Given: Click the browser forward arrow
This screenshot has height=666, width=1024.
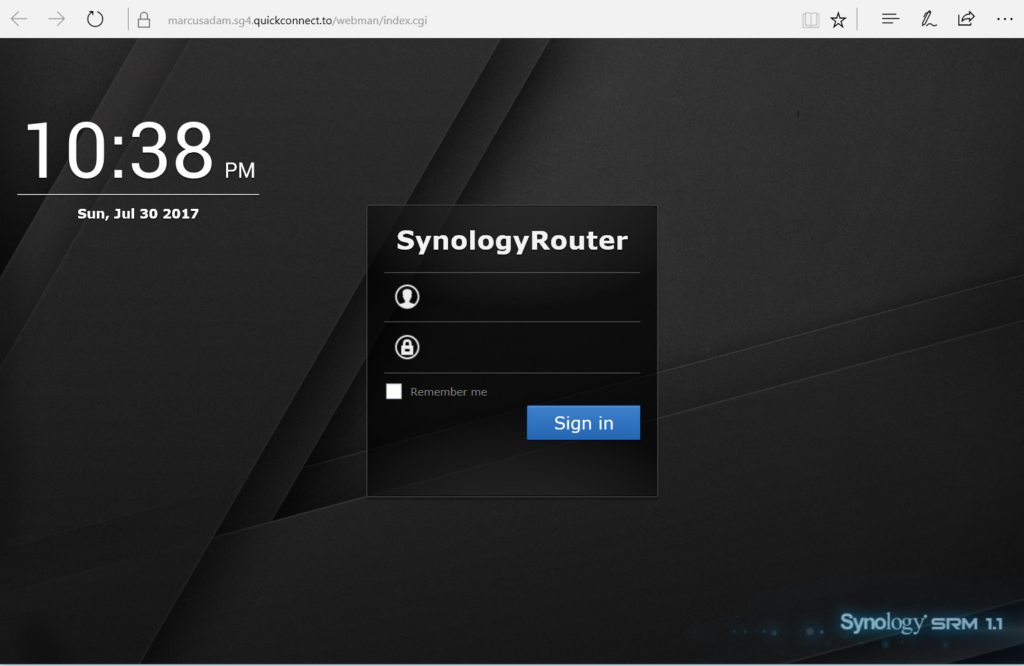Looking at the screenshot, I should (x=57, y=19).
